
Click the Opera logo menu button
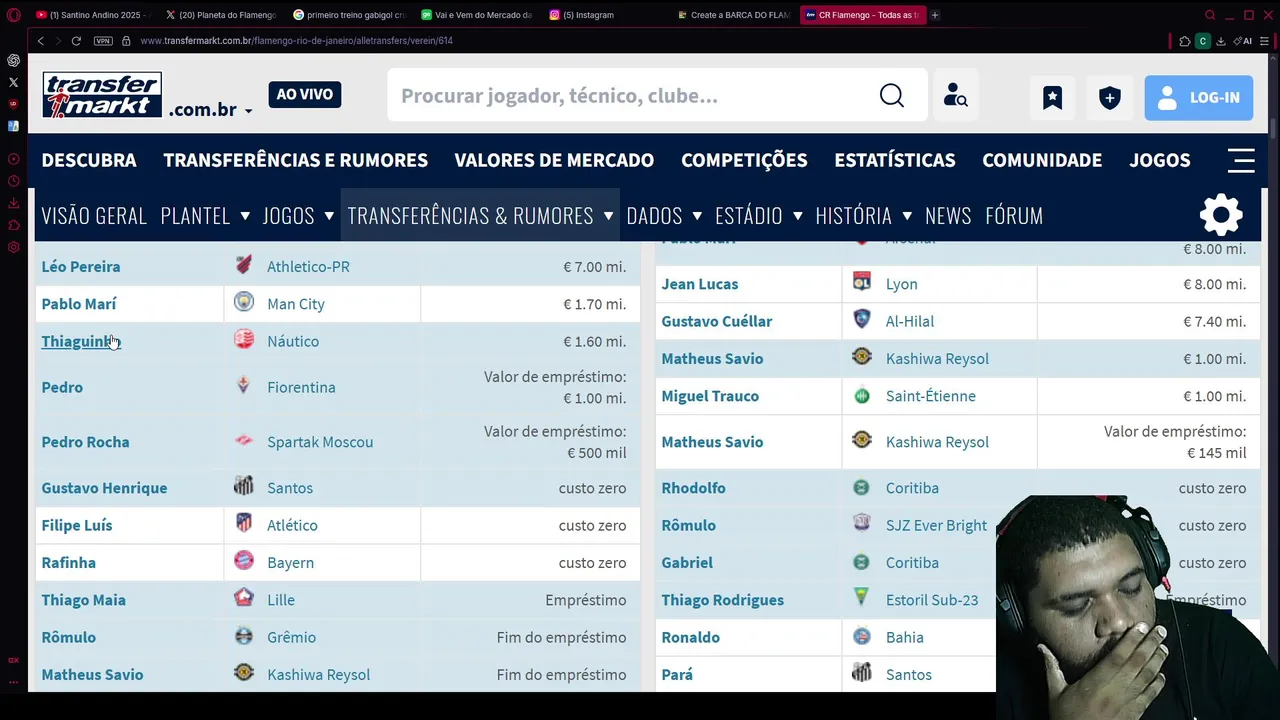click(x=13, y=15)
